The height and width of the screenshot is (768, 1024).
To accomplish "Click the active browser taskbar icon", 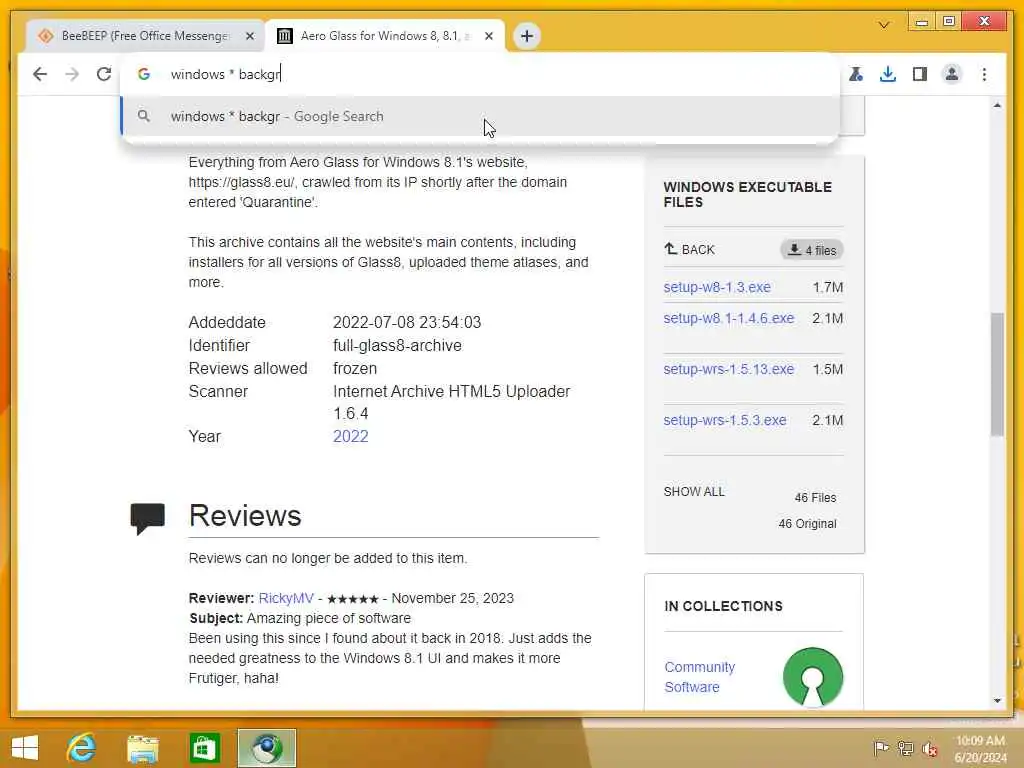I will click(x=266, y=748).
